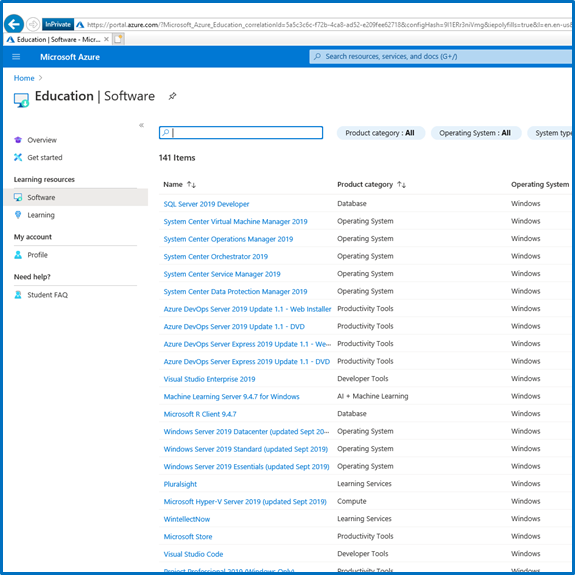Open Windows Server 2019 Standard entry
The height and width of the screenshot is (575, 575).
245,449
